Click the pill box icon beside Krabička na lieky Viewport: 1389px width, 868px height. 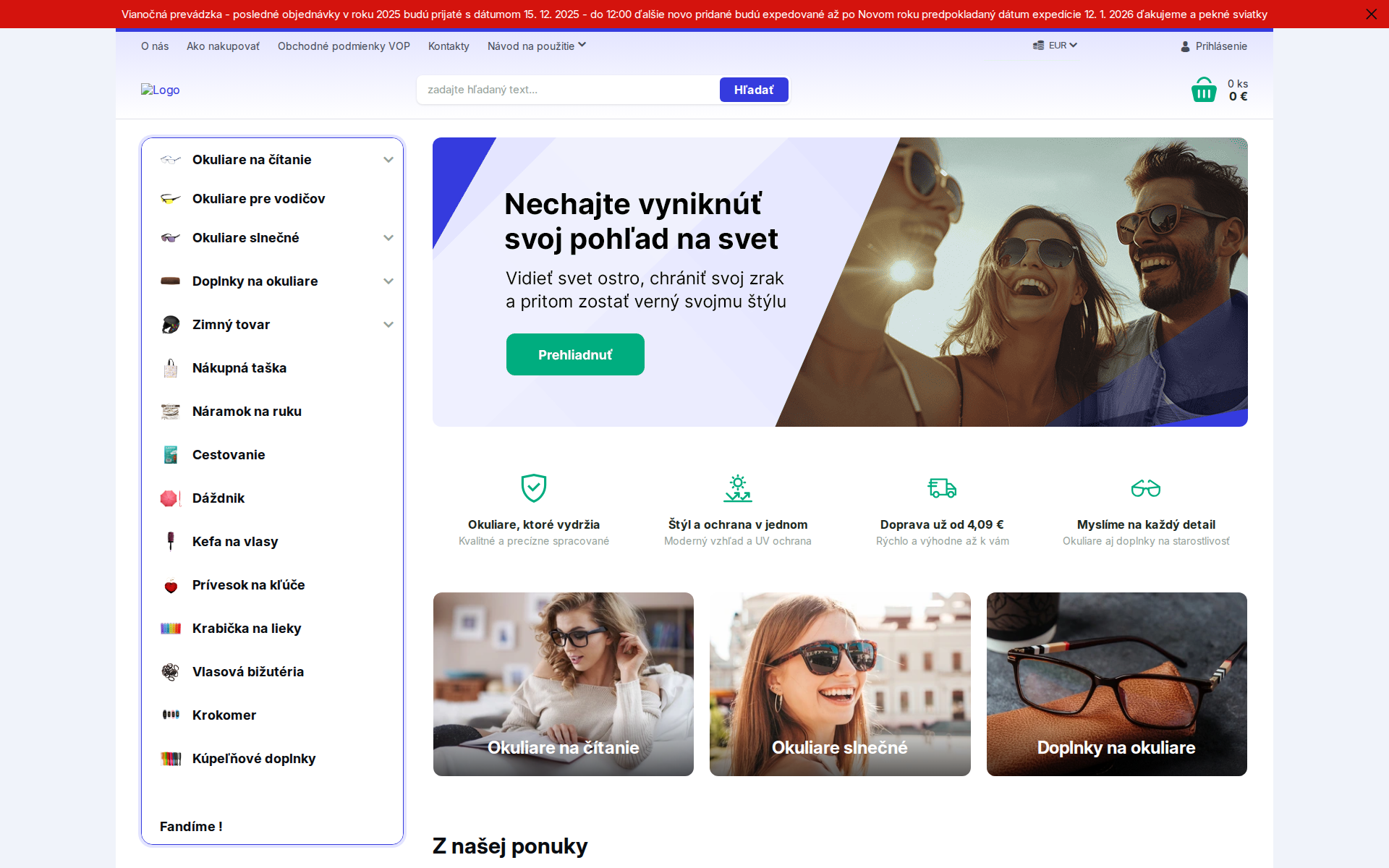171,628
